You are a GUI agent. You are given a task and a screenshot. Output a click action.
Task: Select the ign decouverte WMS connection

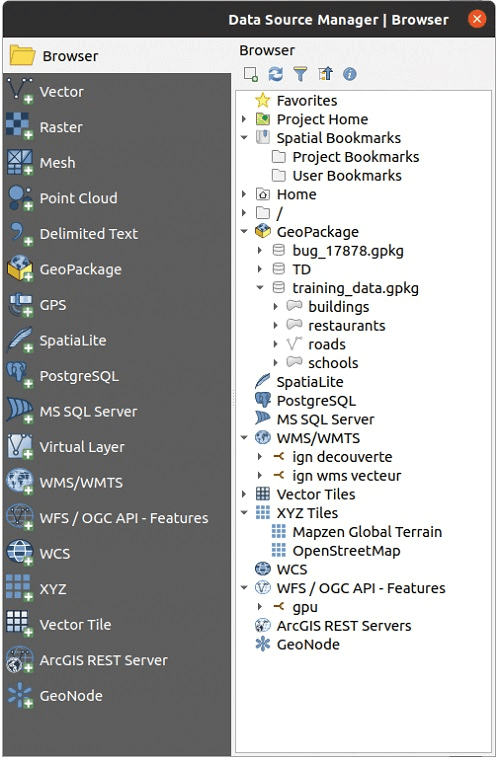point(342,457)
